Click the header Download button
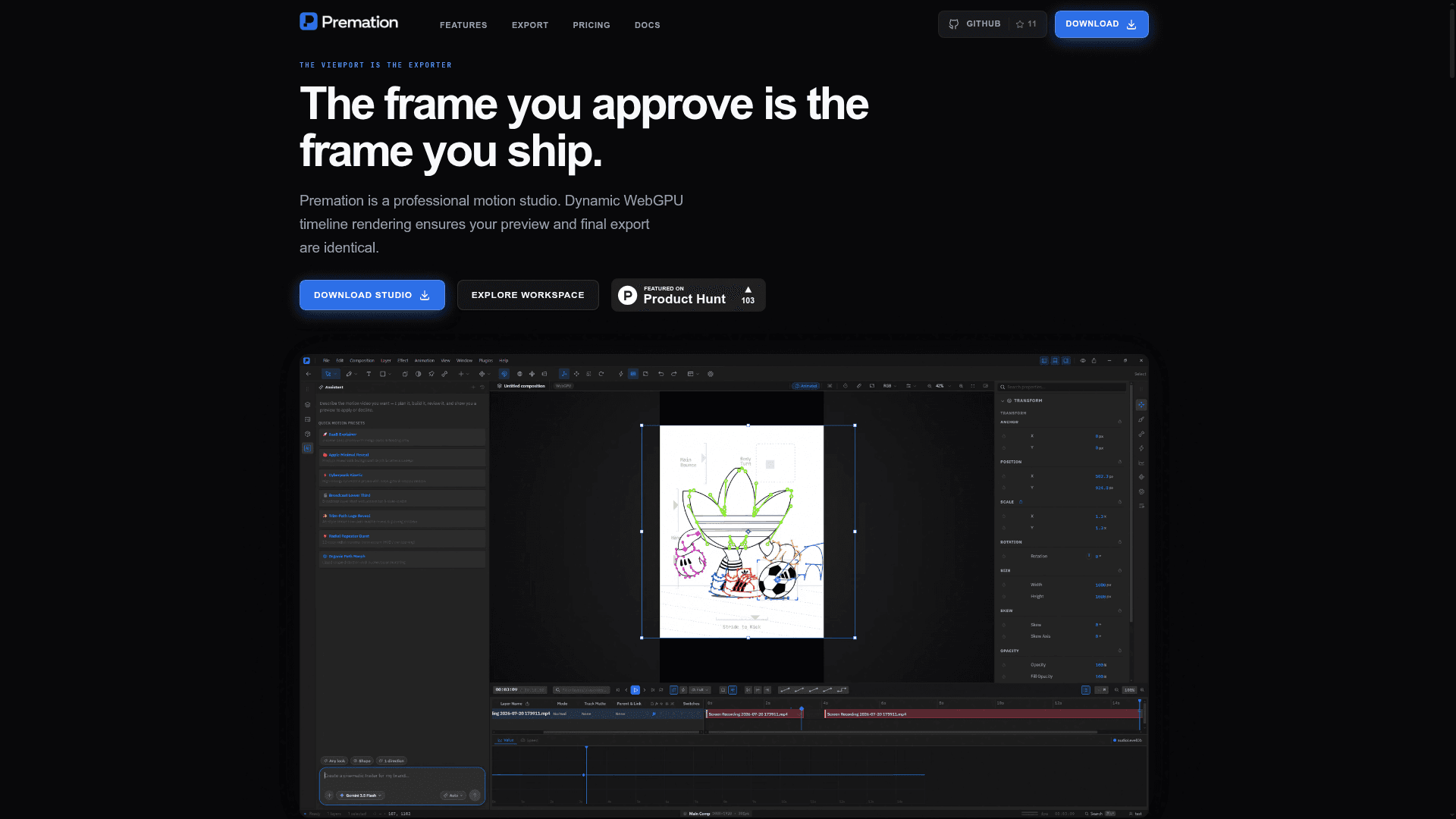The image size is (1456, 819). tap(1101, 24)
